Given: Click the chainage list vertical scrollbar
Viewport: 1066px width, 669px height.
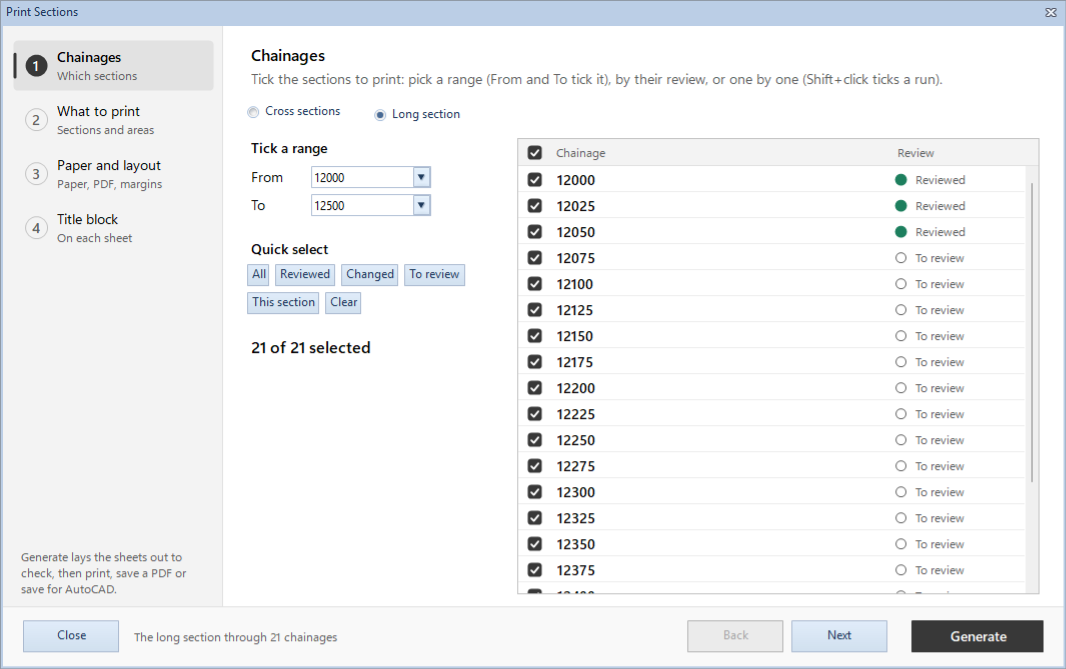Looking at the screenshot, I should click(x=1032, y=333).
